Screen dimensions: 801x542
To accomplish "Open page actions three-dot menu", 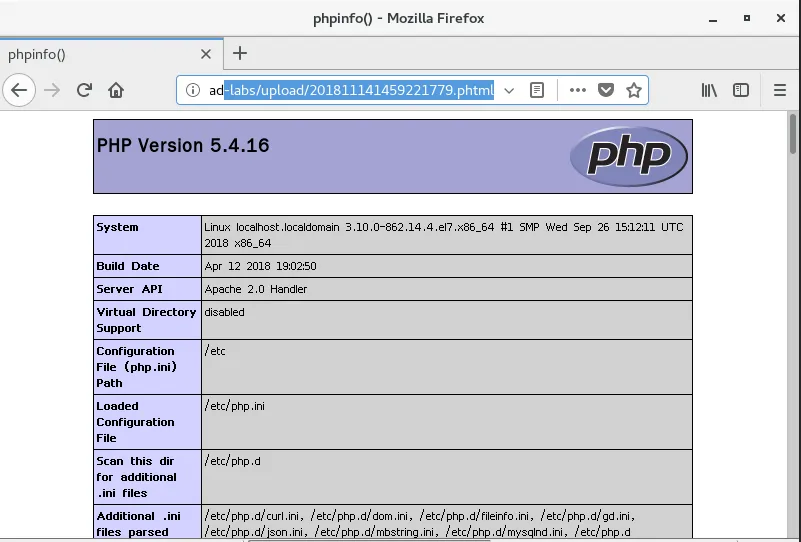I will coord(578,90).
